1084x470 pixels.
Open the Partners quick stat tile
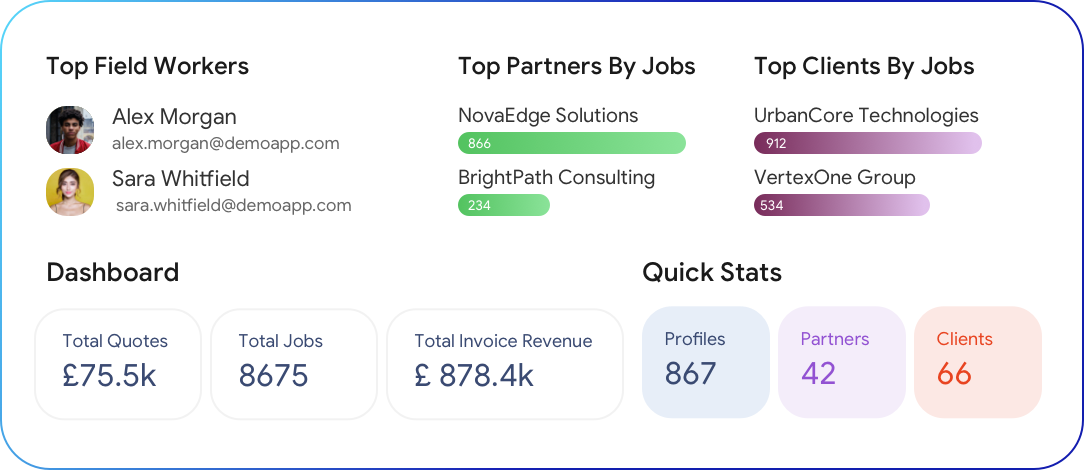pyautogui.click(x=841, y=361)
